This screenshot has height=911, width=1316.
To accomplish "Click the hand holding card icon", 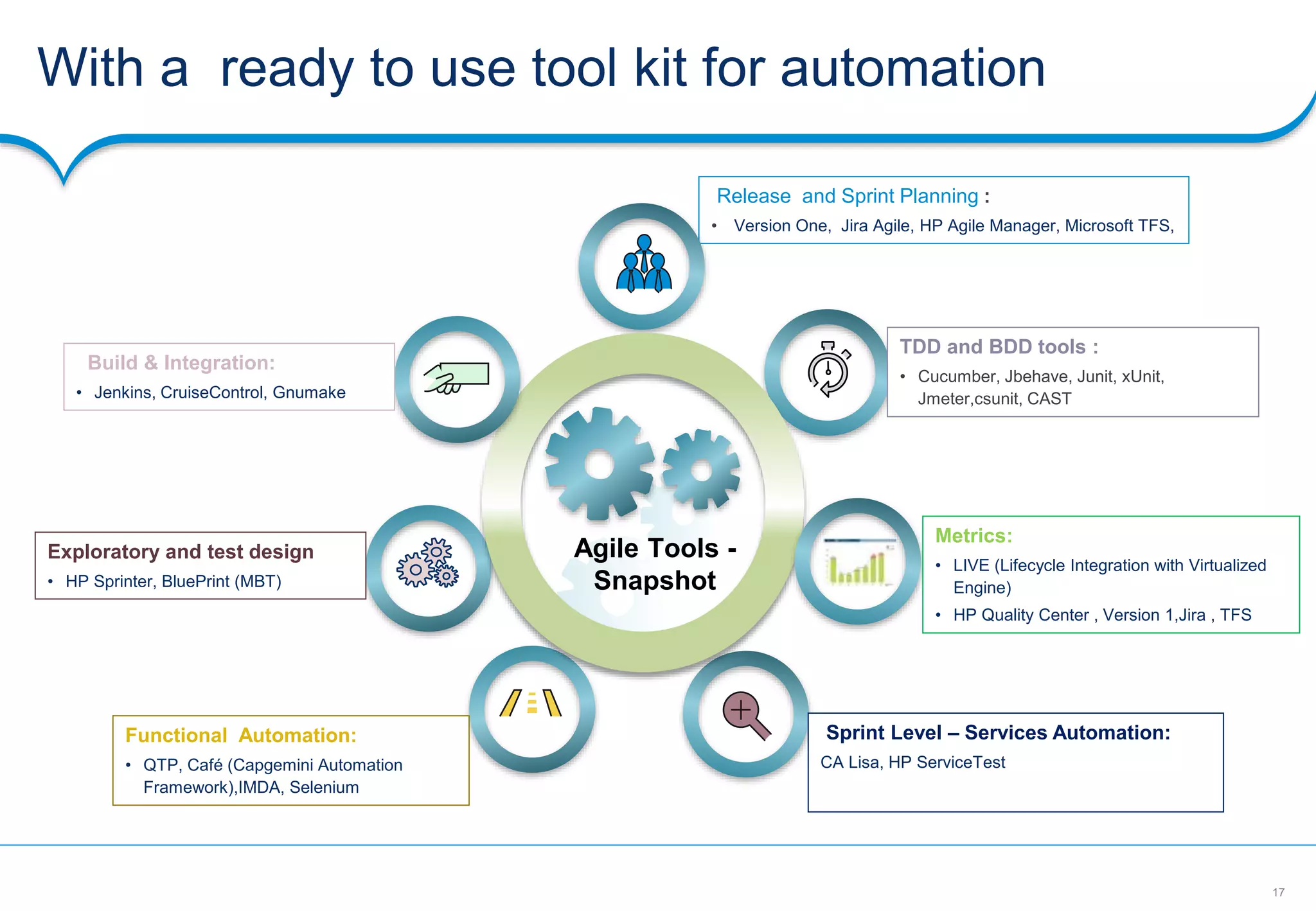I will pyautogui.click(x=456, y=378).
